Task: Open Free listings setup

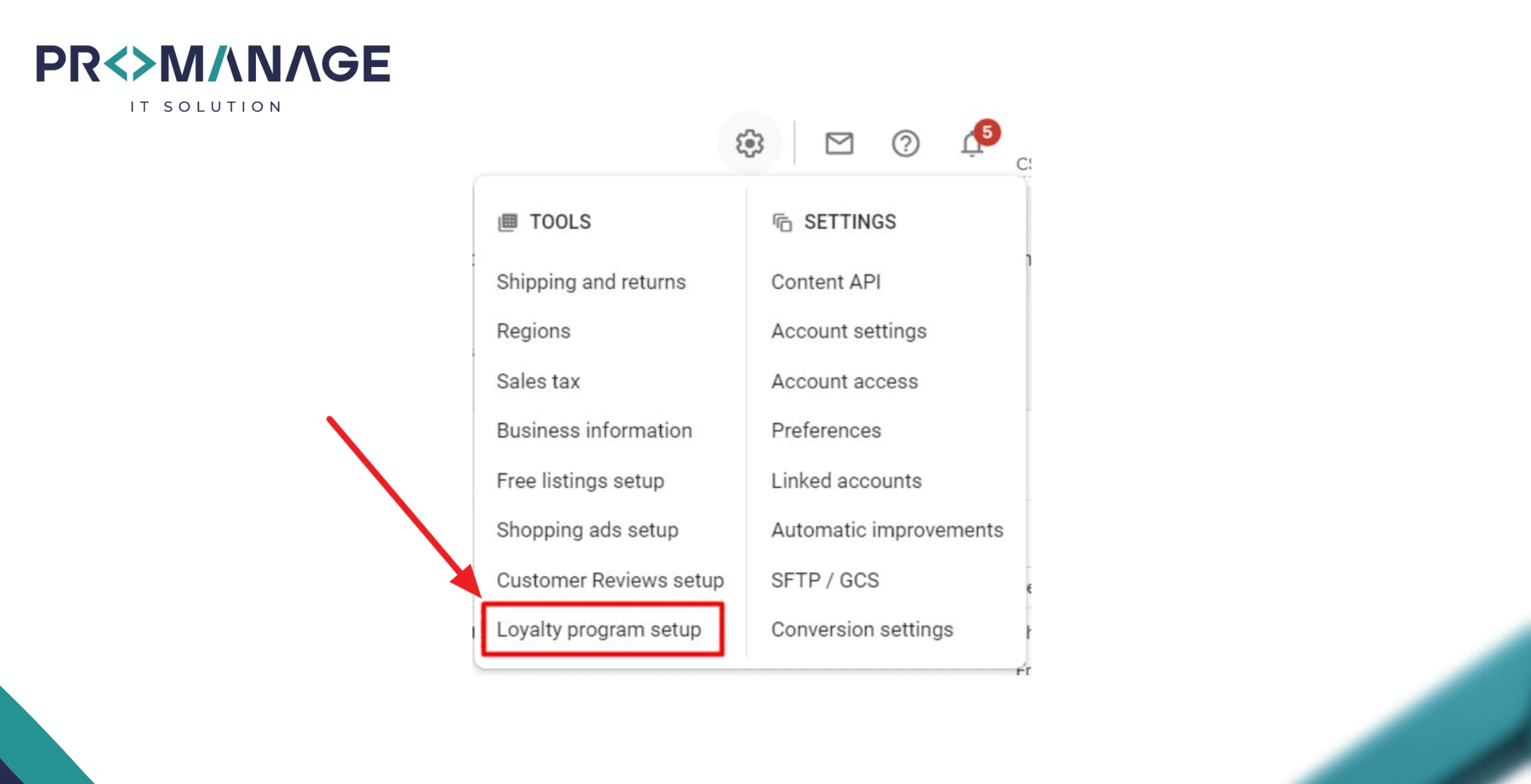Action: [x=580, y=480]
